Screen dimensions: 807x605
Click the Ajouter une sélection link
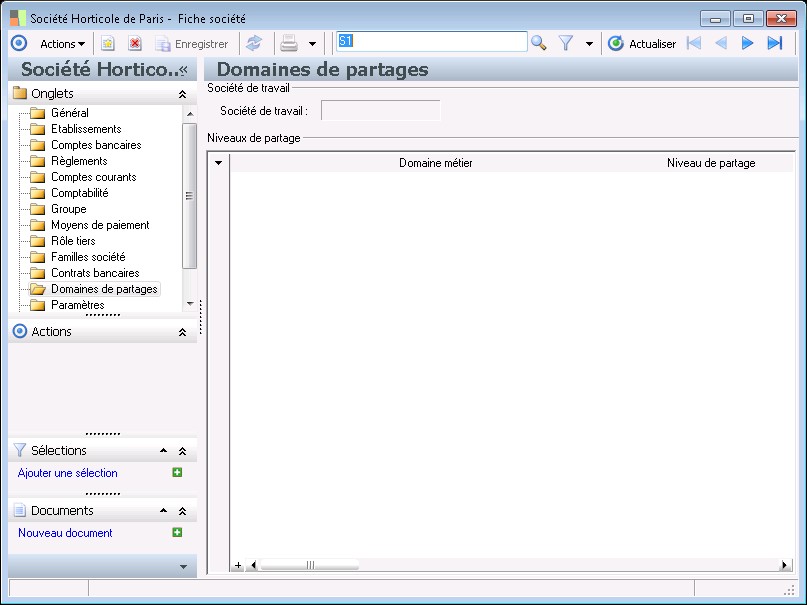pyautogui.click(x=68, y=473)
